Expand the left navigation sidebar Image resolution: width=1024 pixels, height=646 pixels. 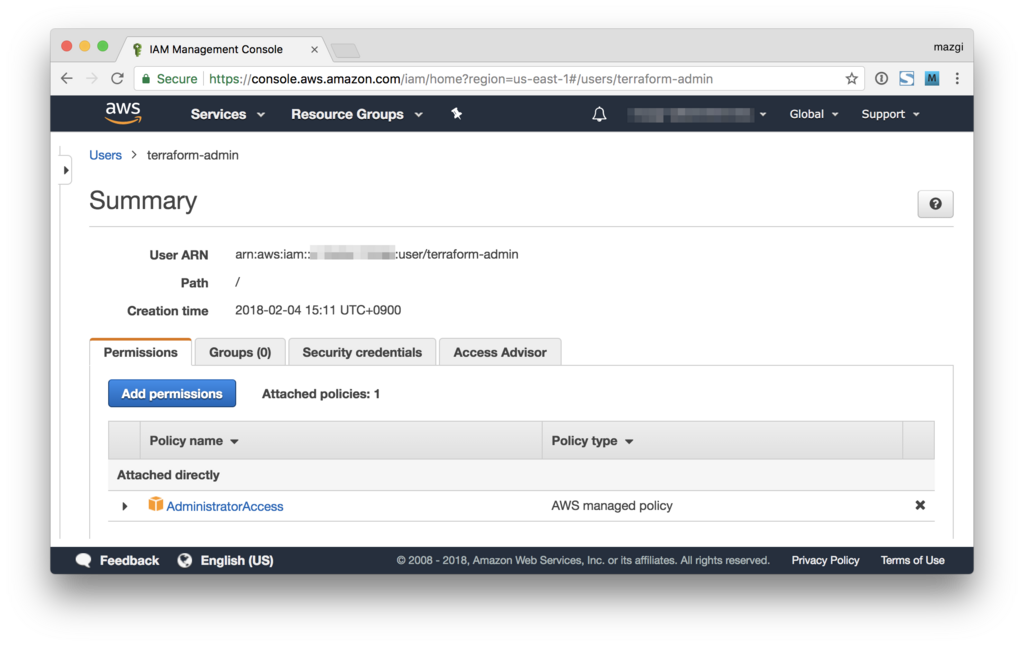tap(65, 170)
